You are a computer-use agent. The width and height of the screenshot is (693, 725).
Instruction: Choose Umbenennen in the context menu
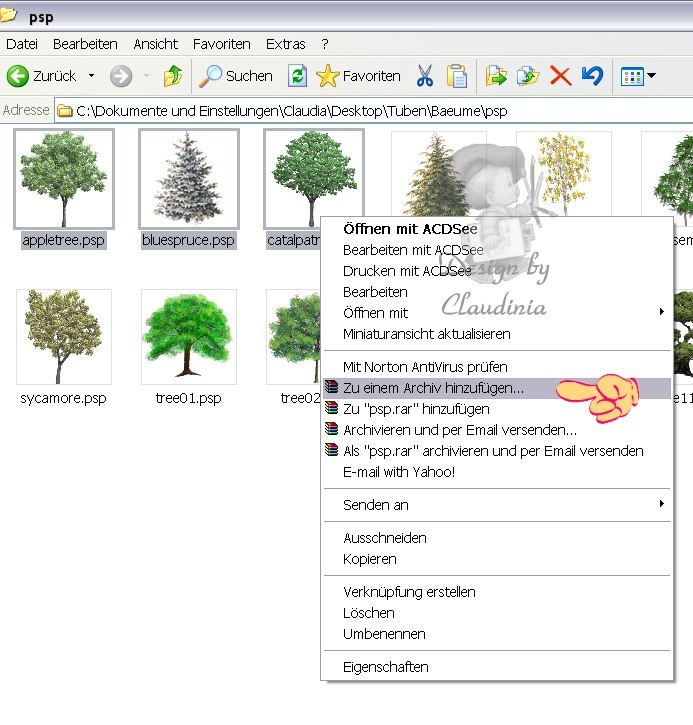tap(497, 634)
